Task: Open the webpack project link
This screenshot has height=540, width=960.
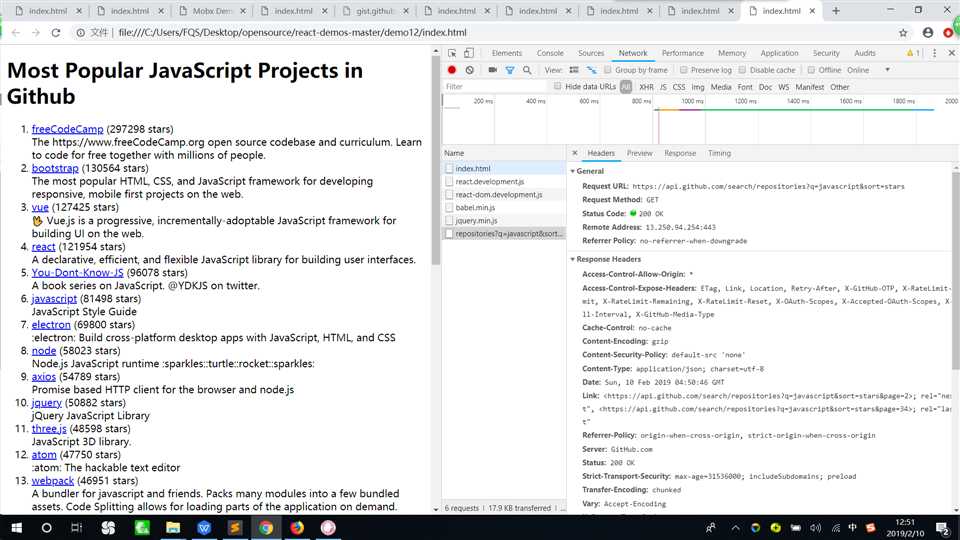Action: click(x=53, y=481)
